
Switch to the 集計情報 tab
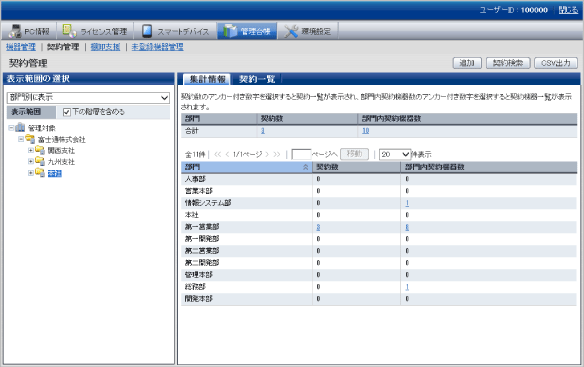click(207, 79)
